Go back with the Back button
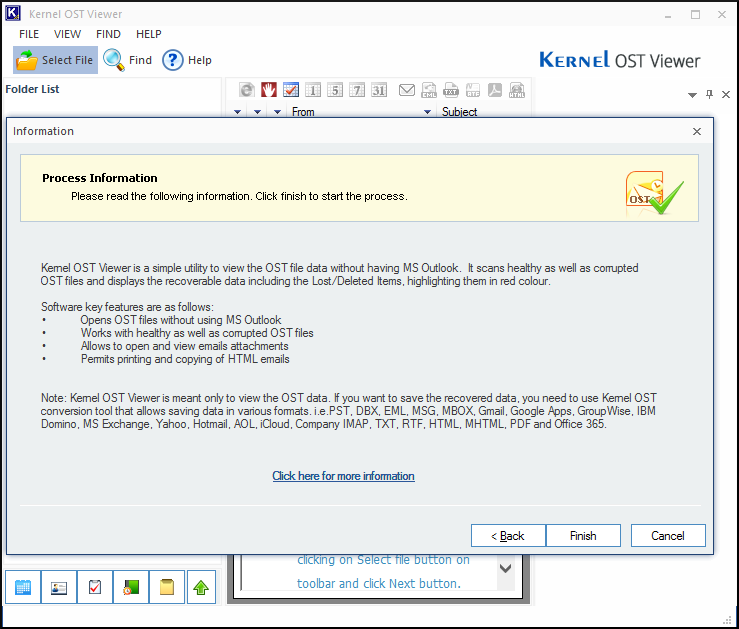This screenshot has height=629, width=739. 508,536
